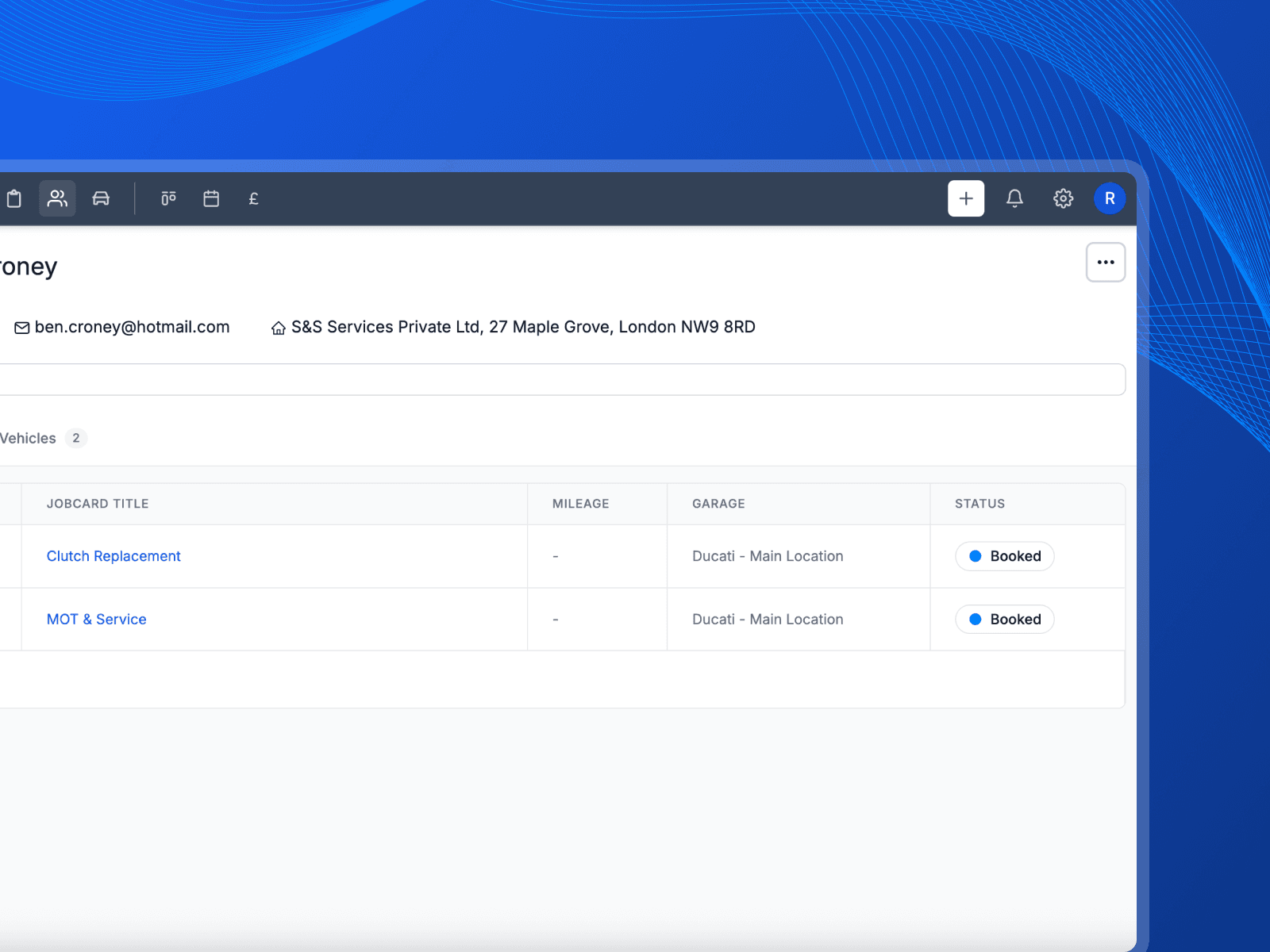Image resolution: width=1270 pixels, height=952 pixels.
Task: Open the Vehicles car icon
Action: pos(100,199)
